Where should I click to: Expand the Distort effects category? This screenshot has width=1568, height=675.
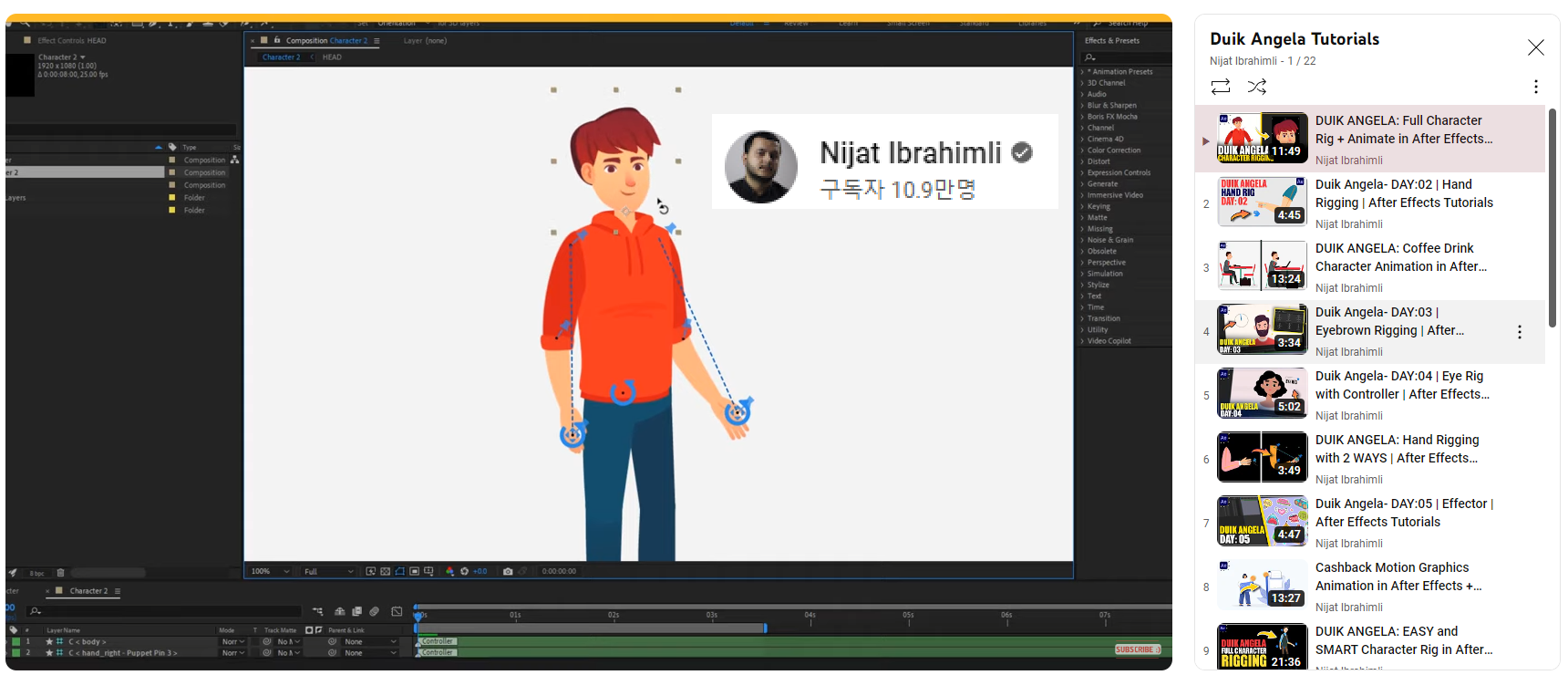[x=1083, y=161]
